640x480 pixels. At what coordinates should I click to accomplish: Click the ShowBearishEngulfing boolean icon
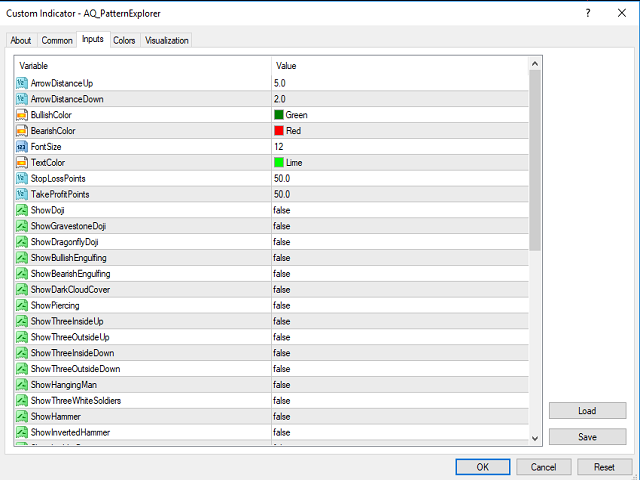click(x=22, y=274)
